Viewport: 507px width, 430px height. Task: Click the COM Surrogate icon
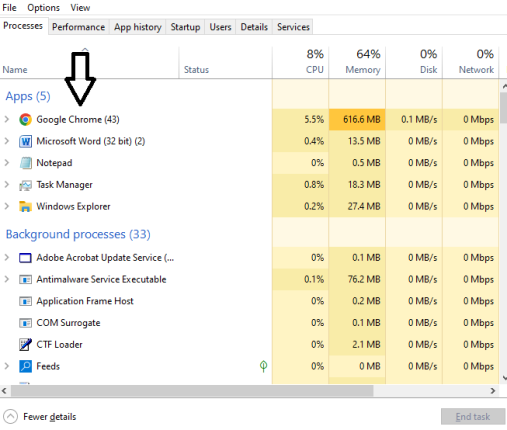(25, 323)
